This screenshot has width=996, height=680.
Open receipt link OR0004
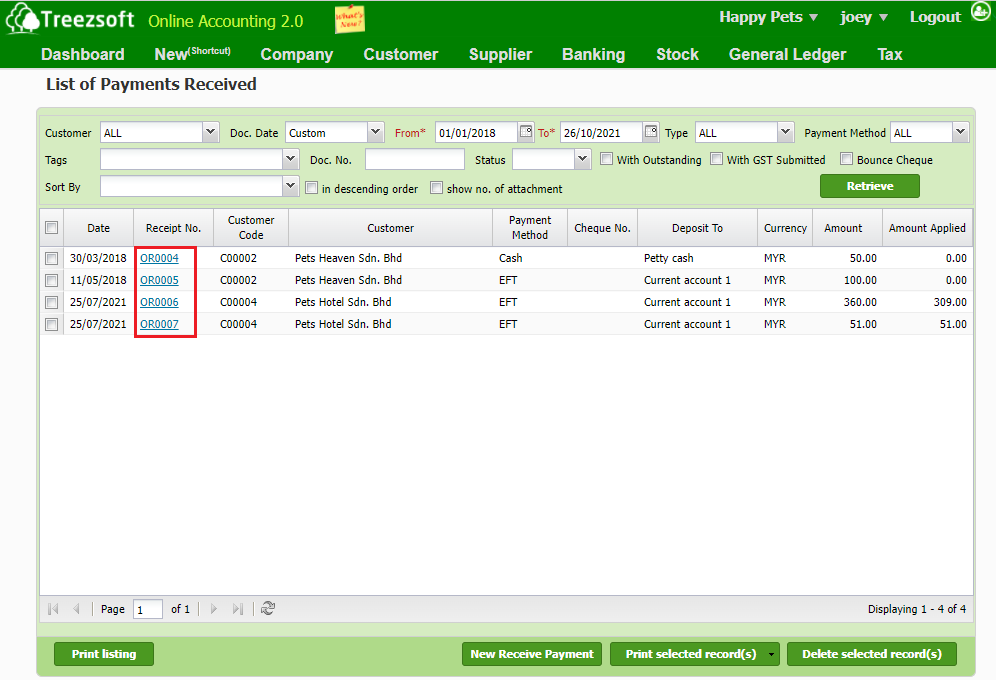point(159,258)
